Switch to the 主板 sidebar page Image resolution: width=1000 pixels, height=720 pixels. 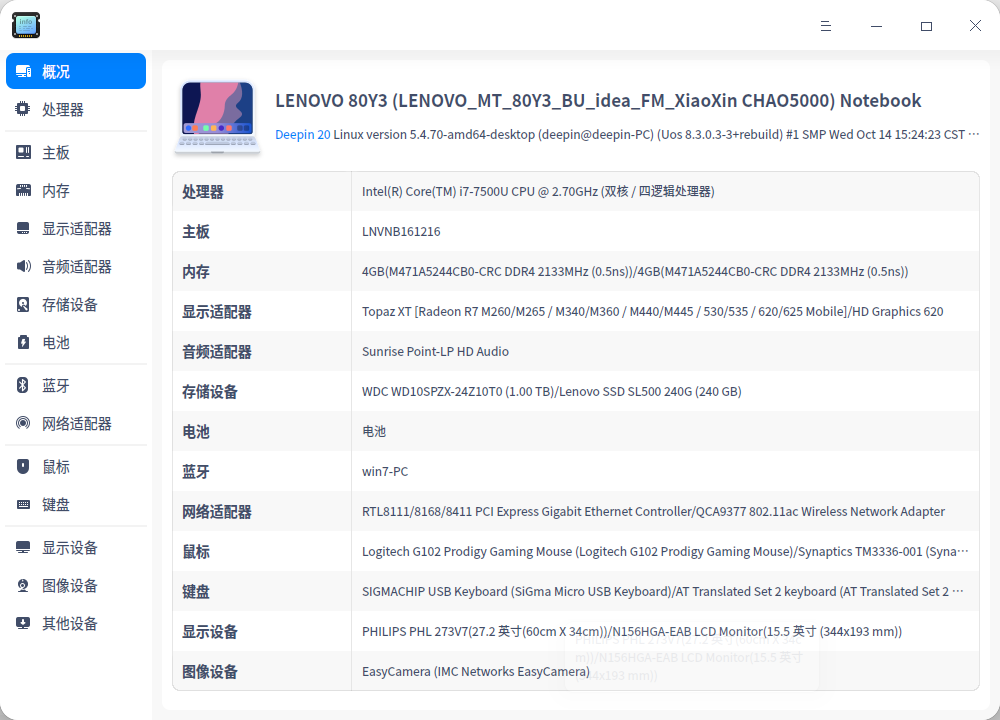pyautogui.click(x=76, y=152)
